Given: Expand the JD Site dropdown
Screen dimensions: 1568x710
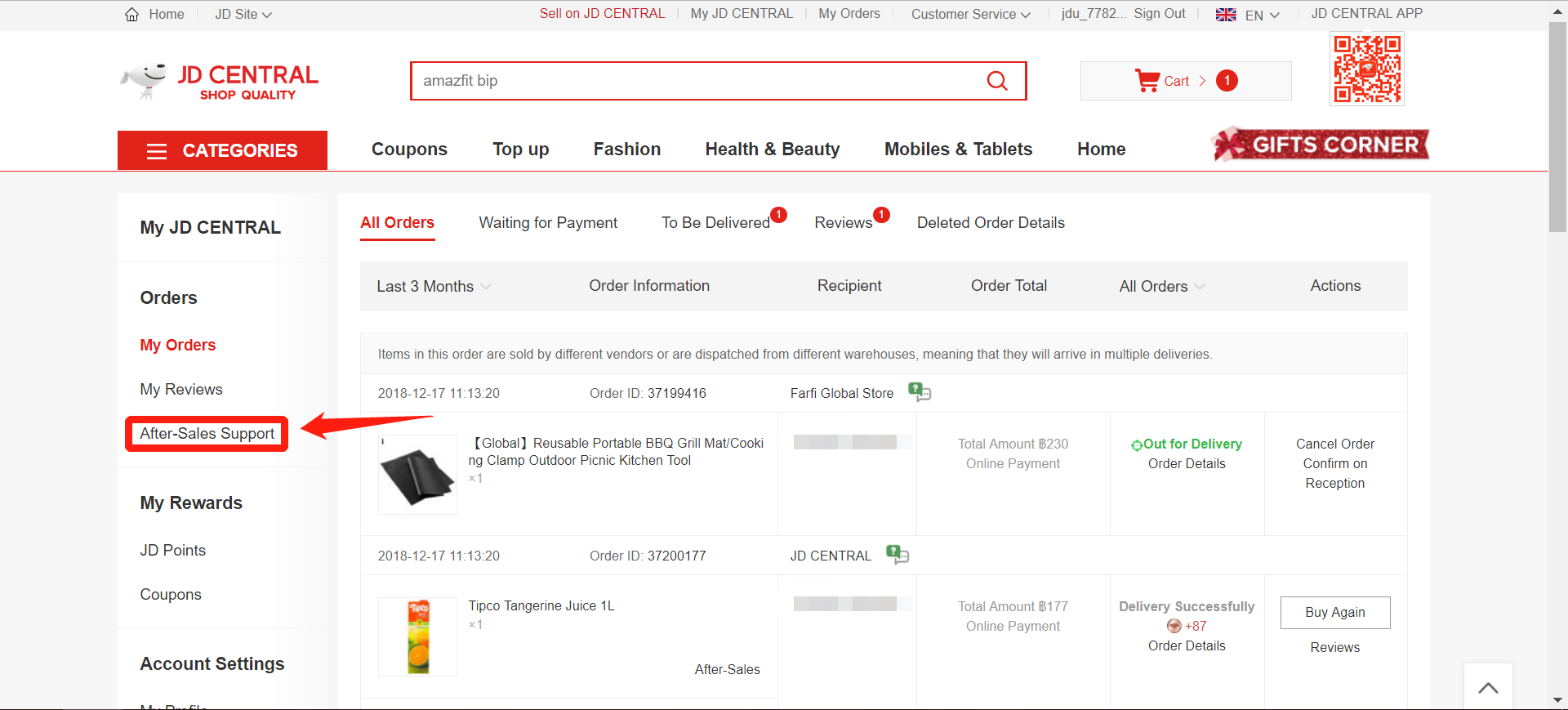Looking at the screenshot, I should tap(243, 14).
